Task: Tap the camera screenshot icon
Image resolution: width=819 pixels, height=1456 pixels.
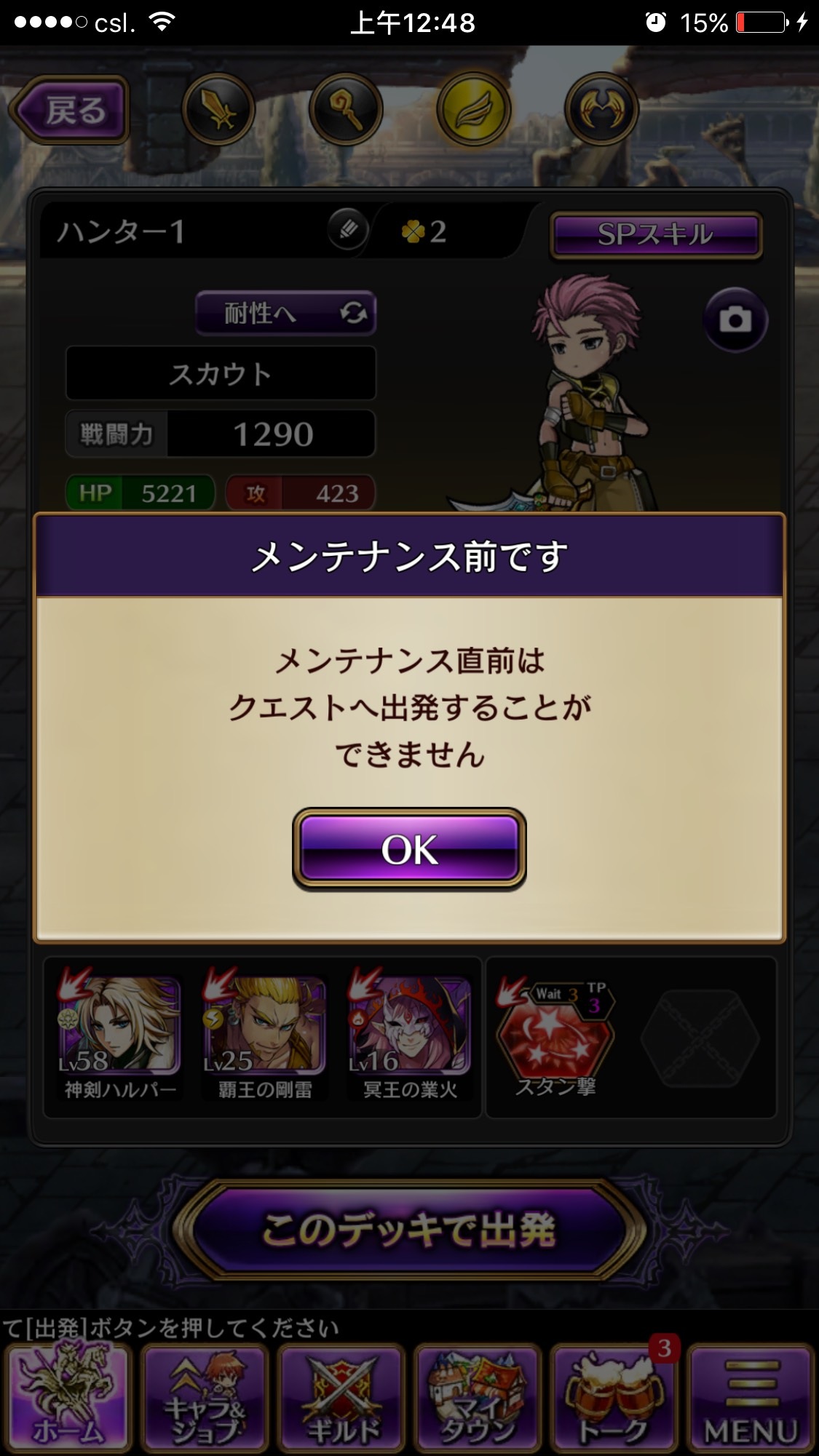Action: [735, 320]
